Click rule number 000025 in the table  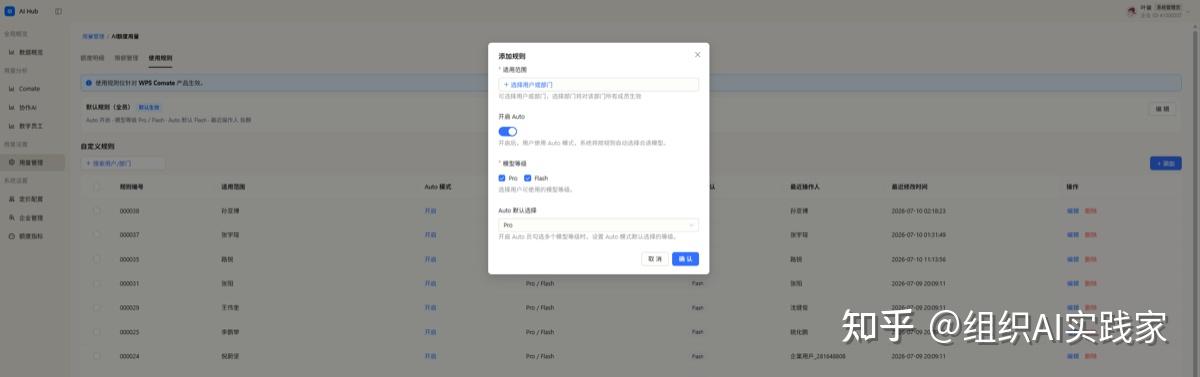129,331
